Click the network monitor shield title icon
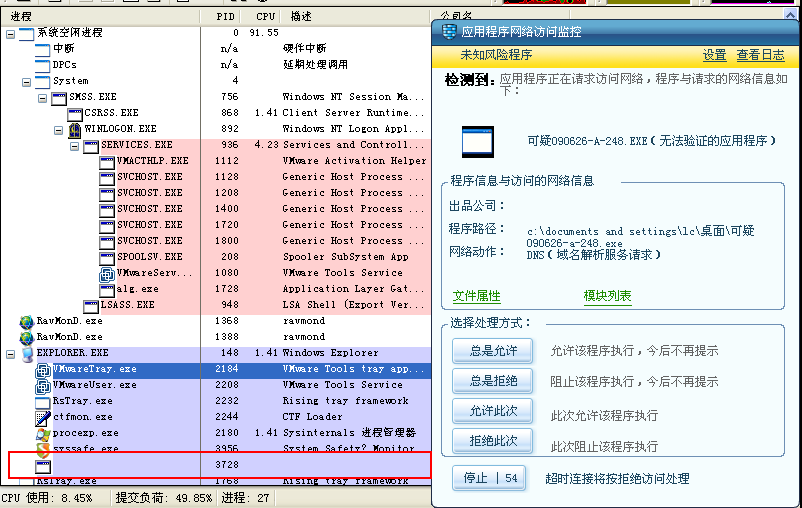The image size is (802, 508). click(x=449, y=32)
